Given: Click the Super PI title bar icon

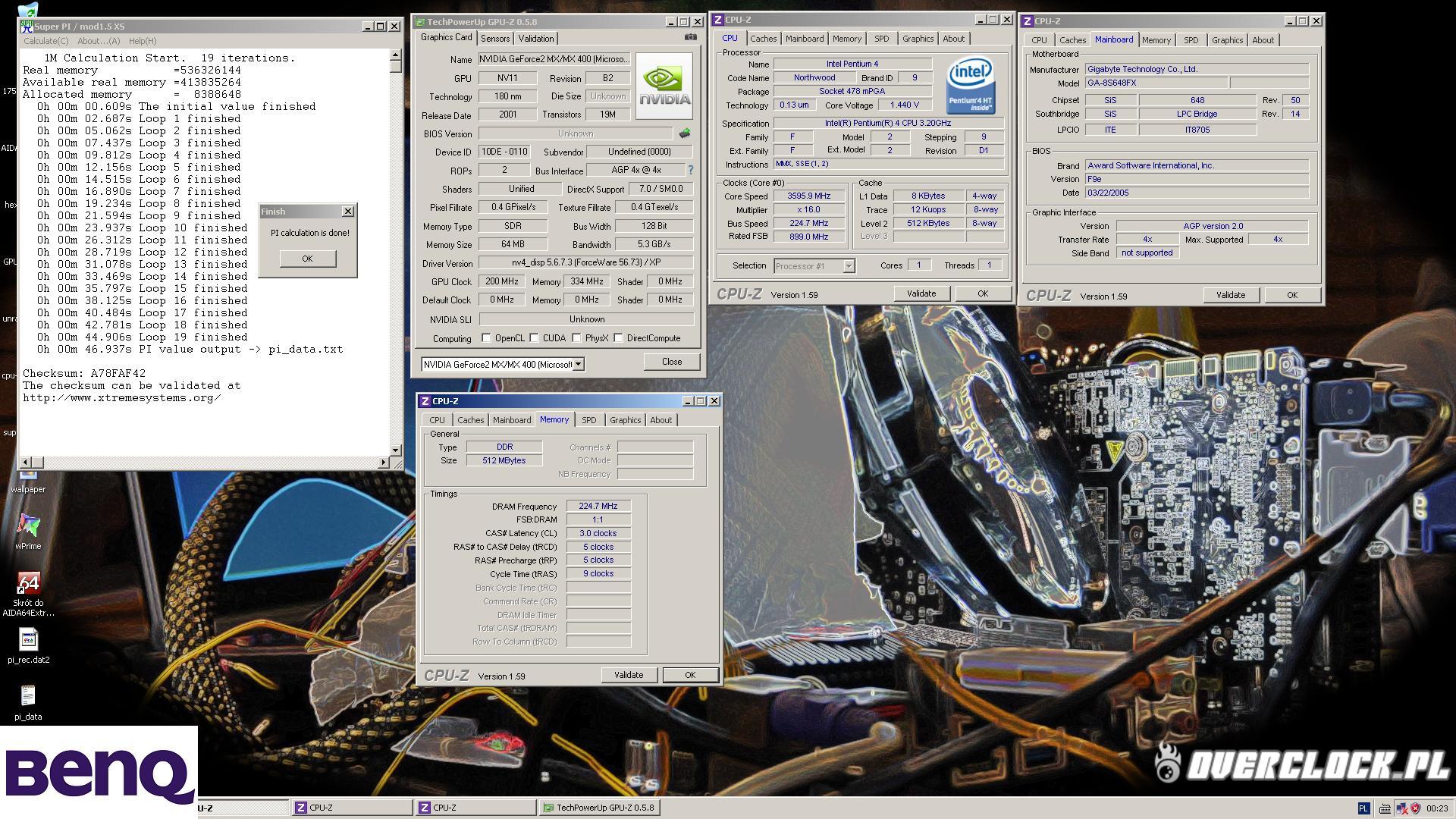Looking at the screenshot, I should click(27, 26).
